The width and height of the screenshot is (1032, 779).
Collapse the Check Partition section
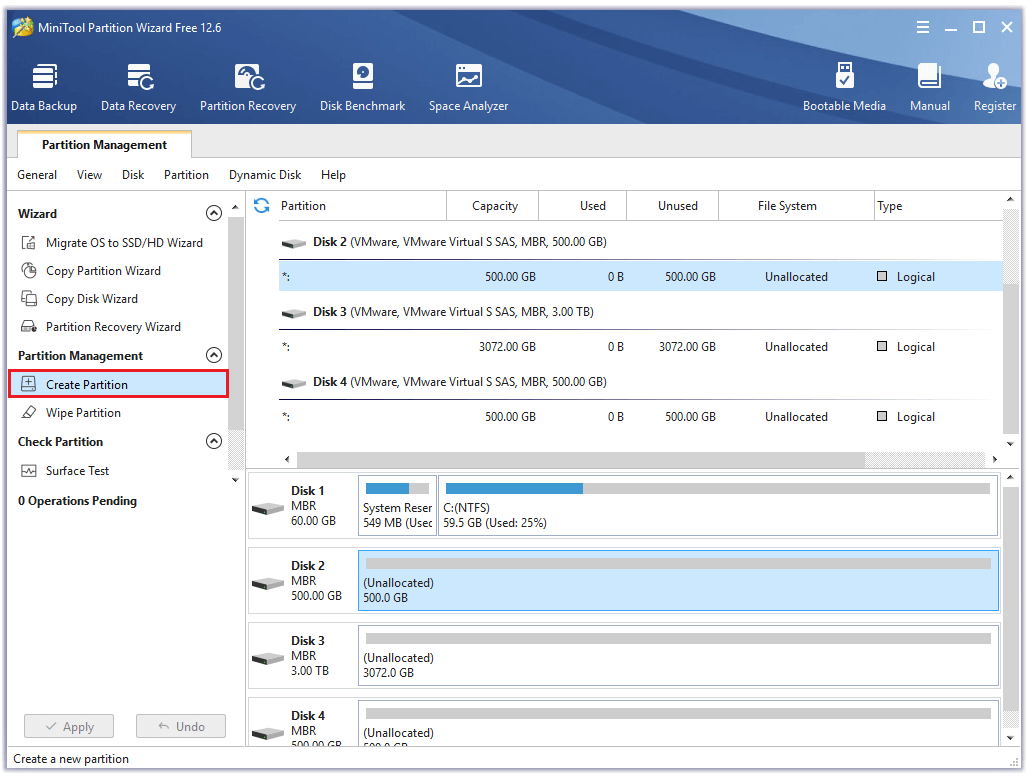click(x=214, y=441)
